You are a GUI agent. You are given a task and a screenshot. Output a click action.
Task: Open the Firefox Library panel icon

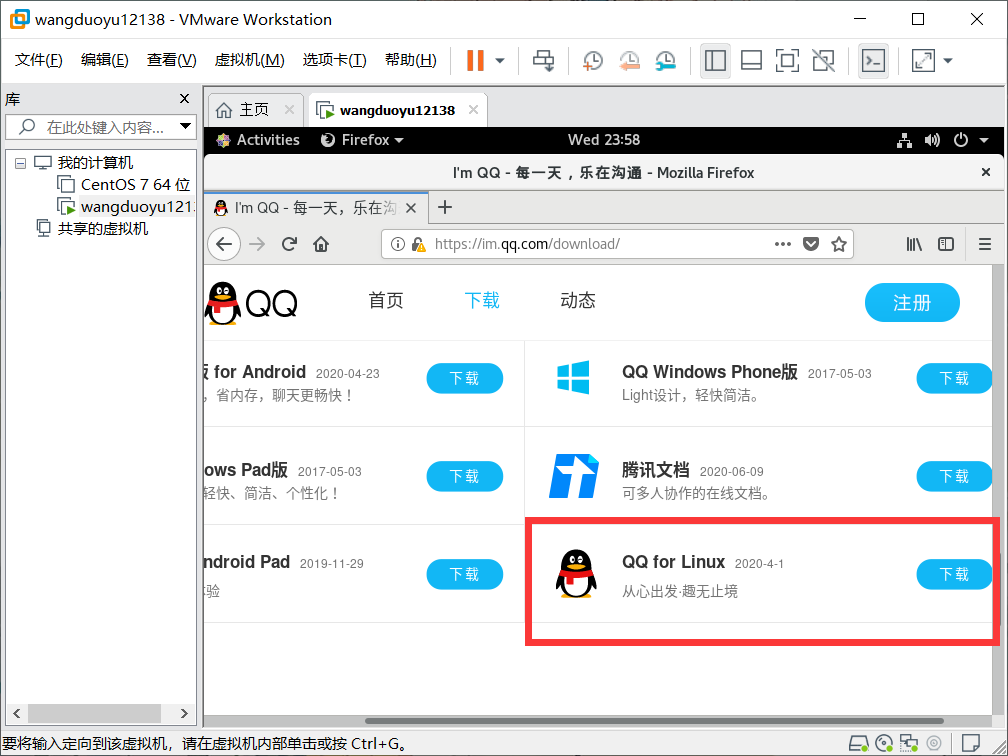coord(913,243)
